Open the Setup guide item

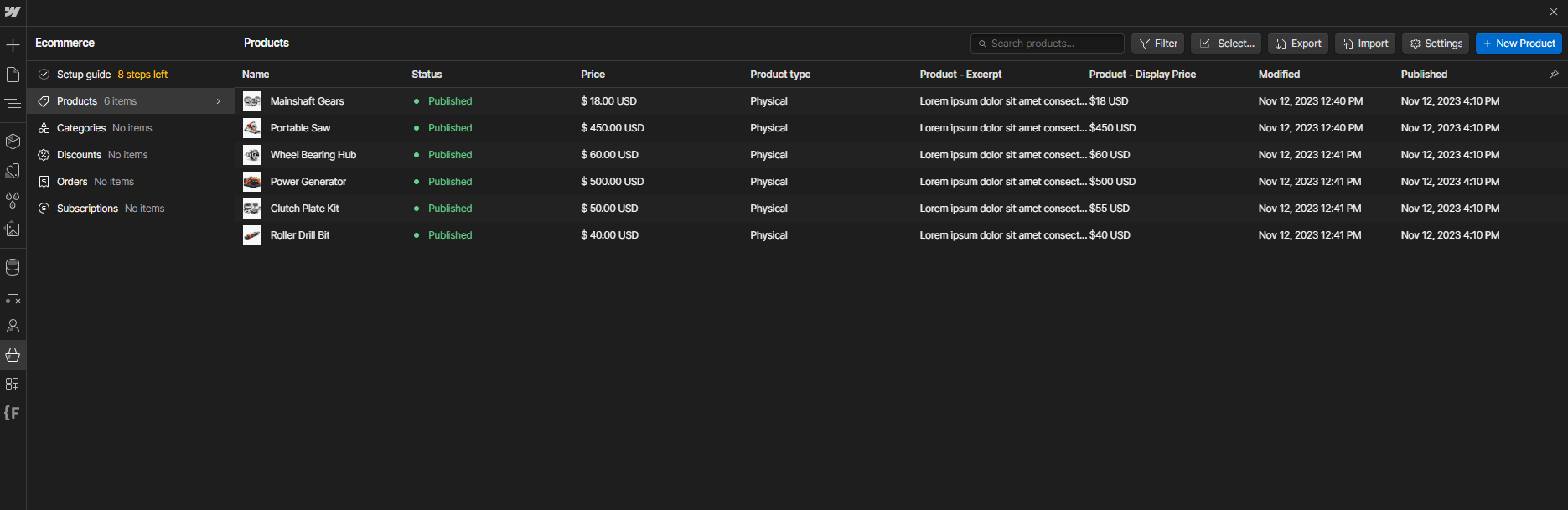click(x=131, y=75)
